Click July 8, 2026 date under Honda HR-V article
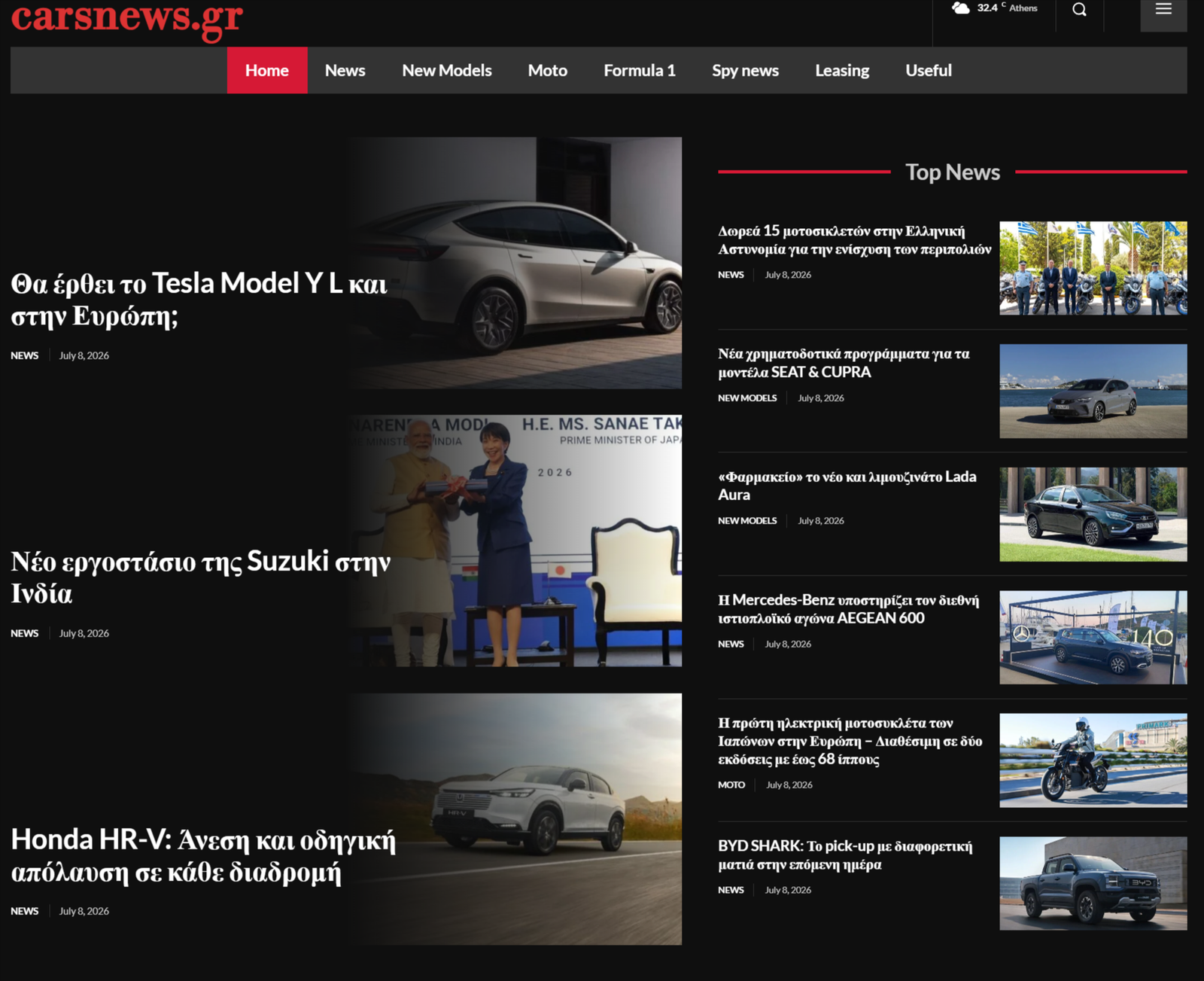This screenshot has width=1204, height=981. tap(84, 911)
